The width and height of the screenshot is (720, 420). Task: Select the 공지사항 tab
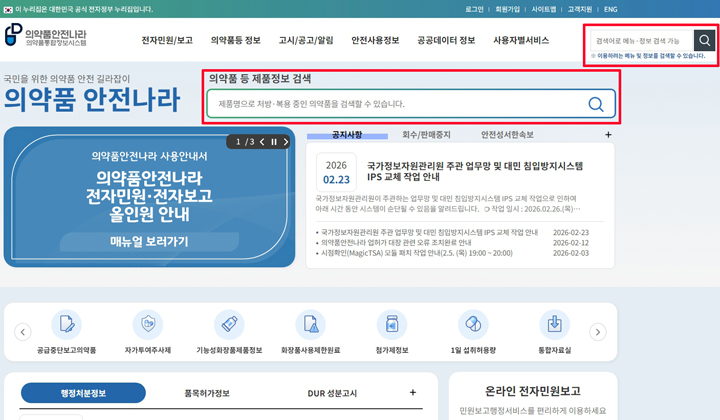347,134
